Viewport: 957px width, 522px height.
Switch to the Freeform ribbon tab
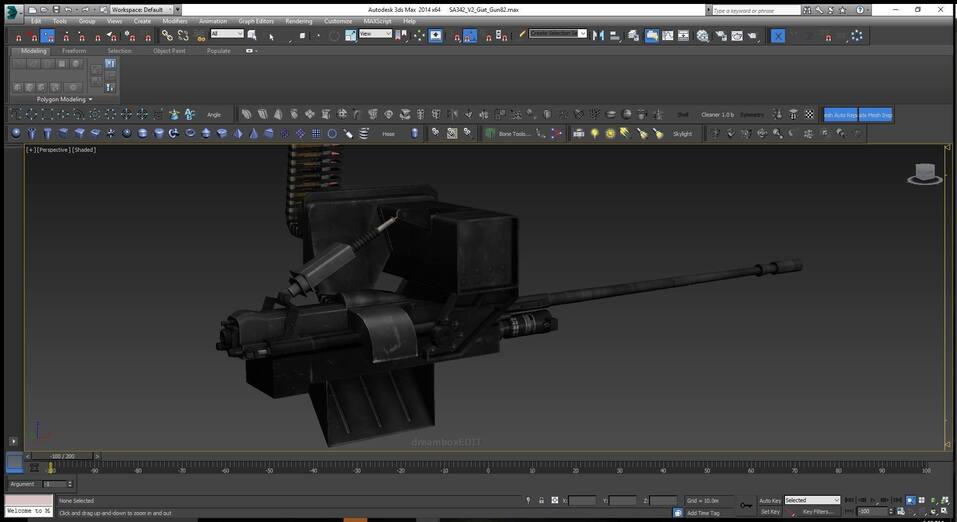[x=74, y=50]
